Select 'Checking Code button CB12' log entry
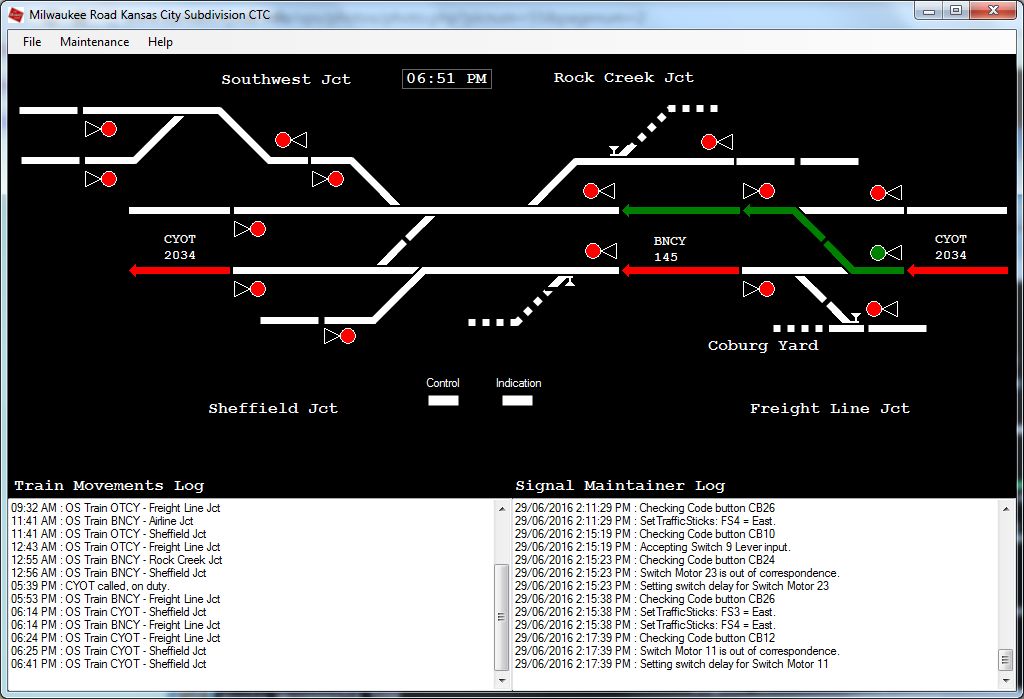The width and height of the screenshot is (1024, 699). tap(645, 638)
